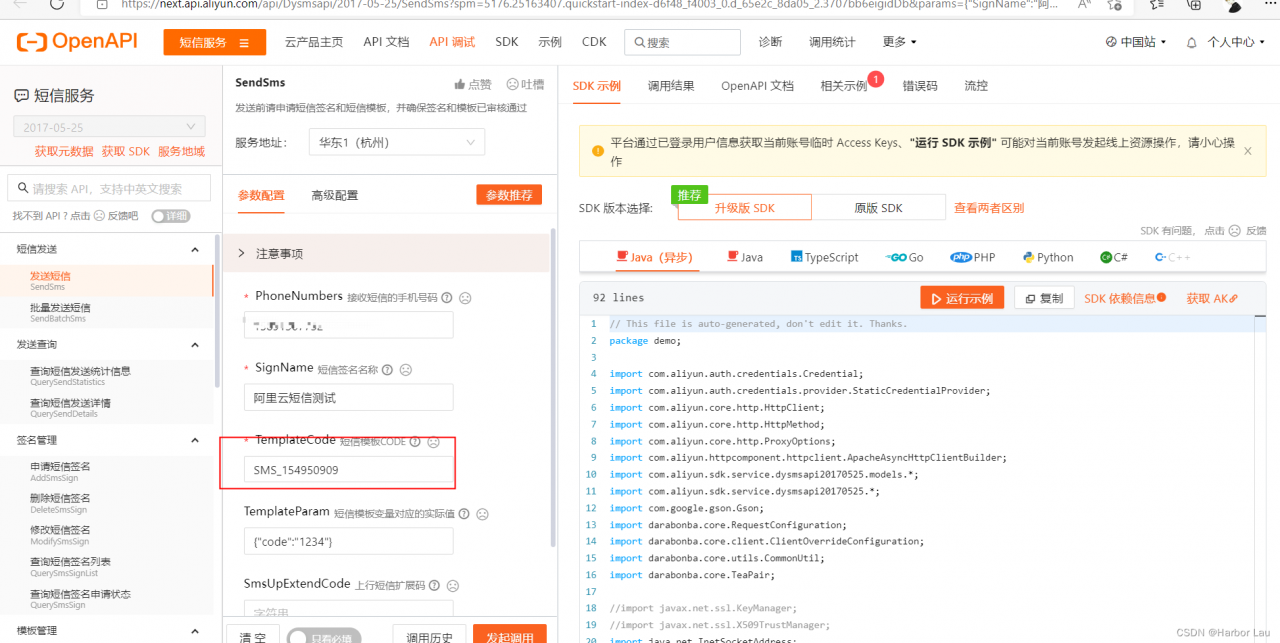Open the 2017-05-25 version dropdown
Image resolution: width=1280 pixels, height=643 pixels.
[108, 127]
